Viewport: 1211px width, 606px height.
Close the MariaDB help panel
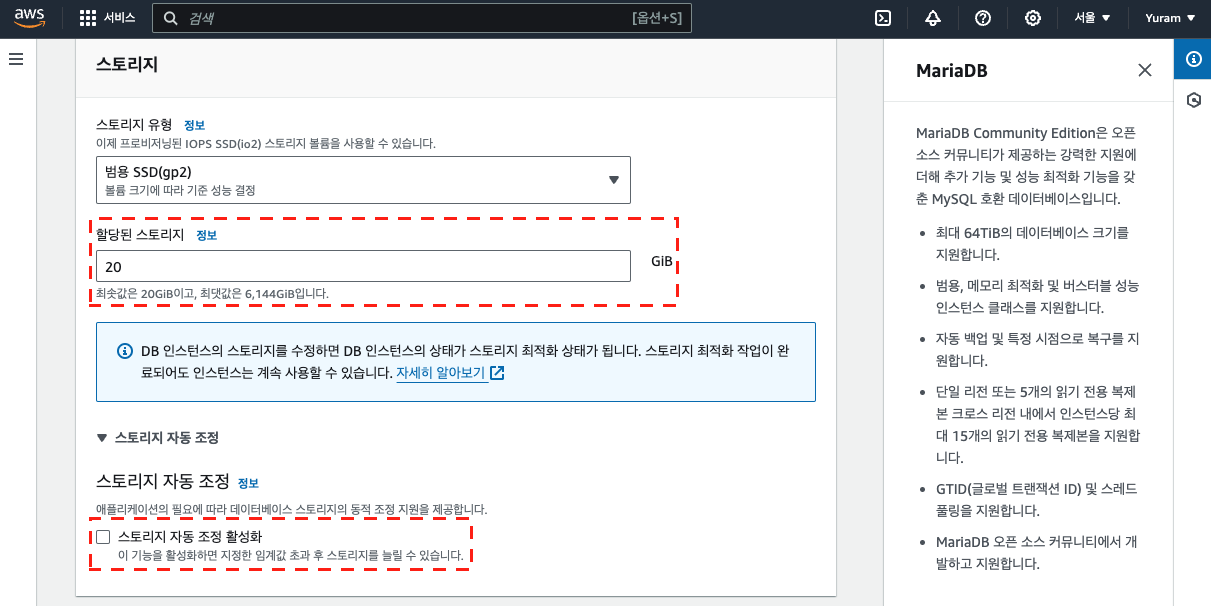1145,70
